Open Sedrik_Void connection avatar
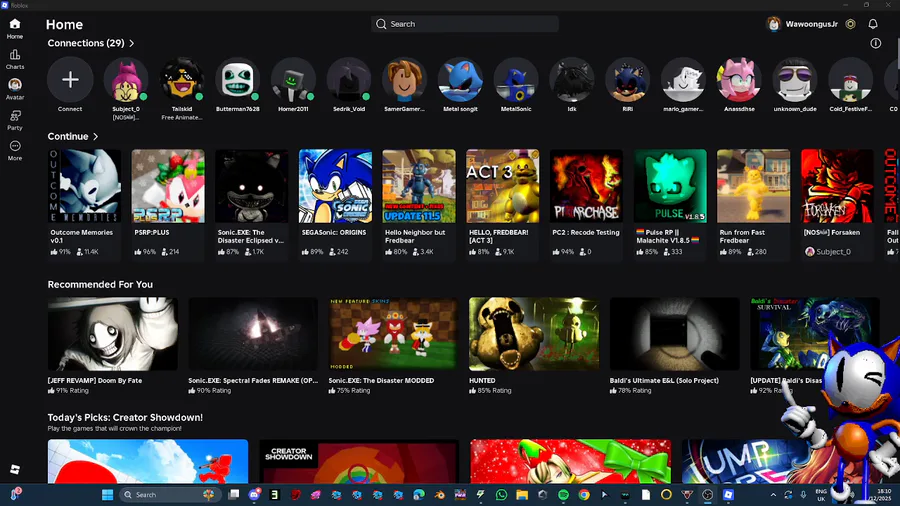The width and height of the screenshot is (900, 506). 348,79
